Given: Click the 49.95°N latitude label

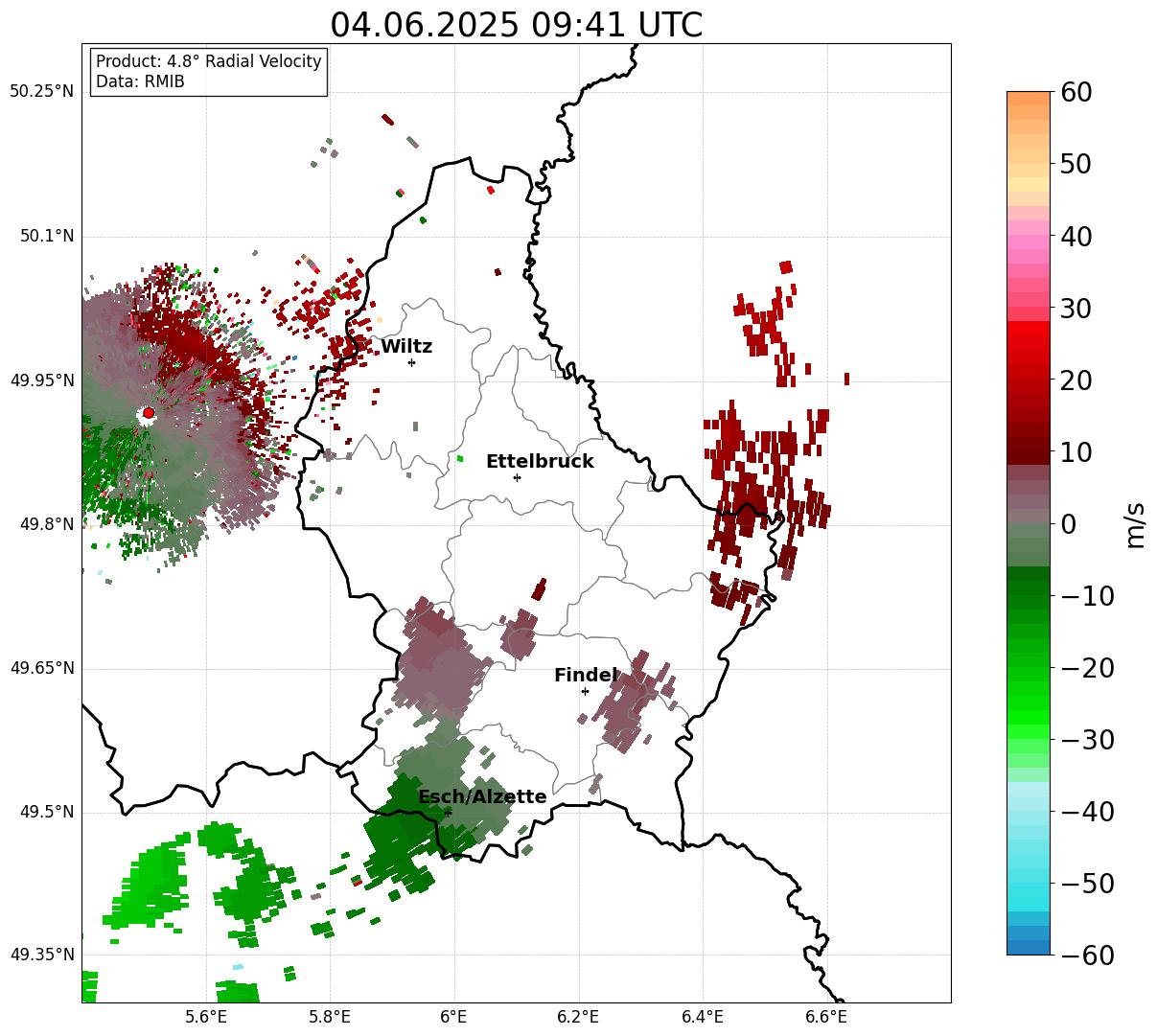Looking at the screenshot, I should point(41,380).
